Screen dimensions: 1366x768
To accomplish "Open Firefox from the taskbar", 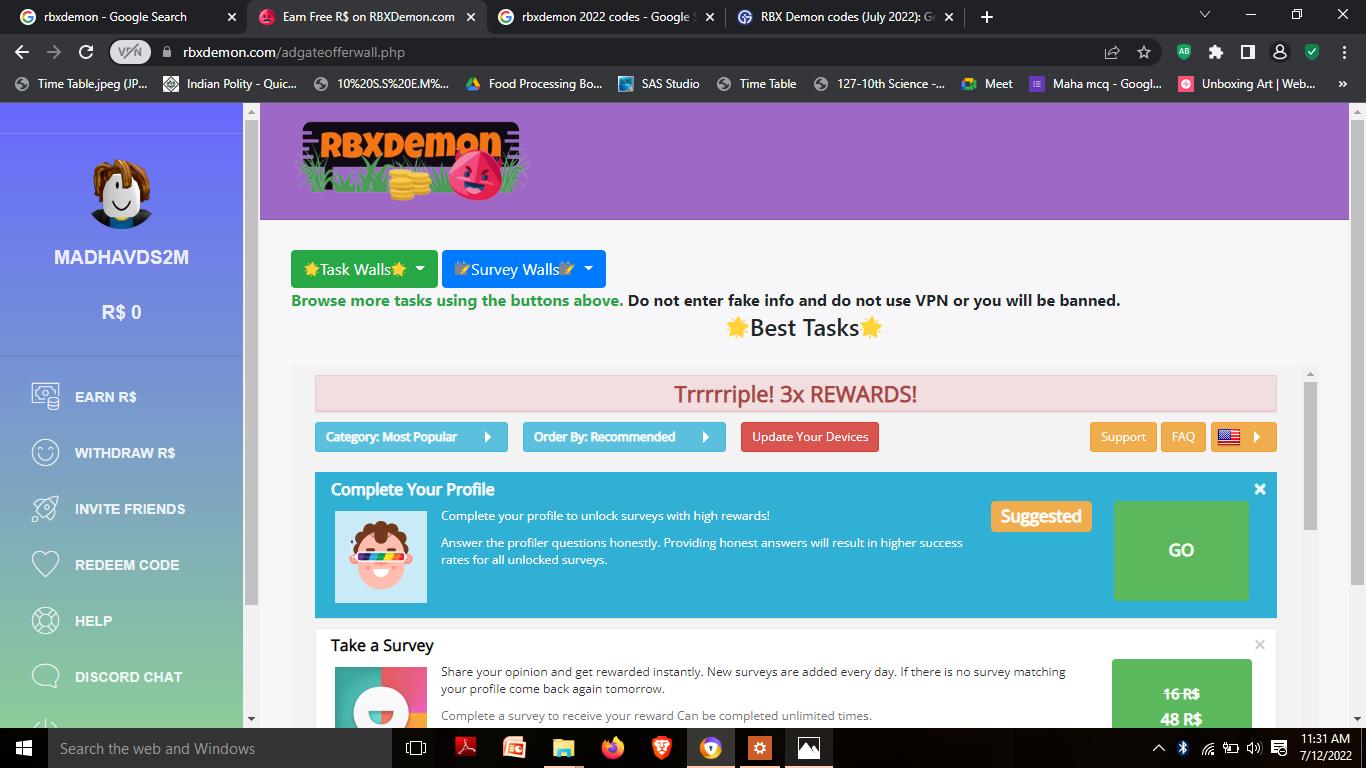I will pos(612,748).
